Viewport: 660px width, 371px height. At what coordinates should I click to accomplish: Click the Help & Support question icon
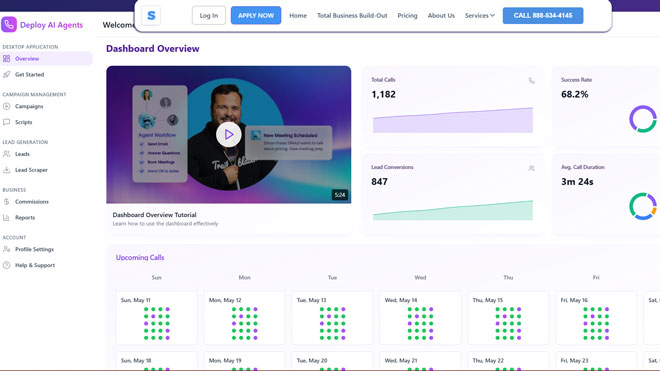click(x=6, y=265)
